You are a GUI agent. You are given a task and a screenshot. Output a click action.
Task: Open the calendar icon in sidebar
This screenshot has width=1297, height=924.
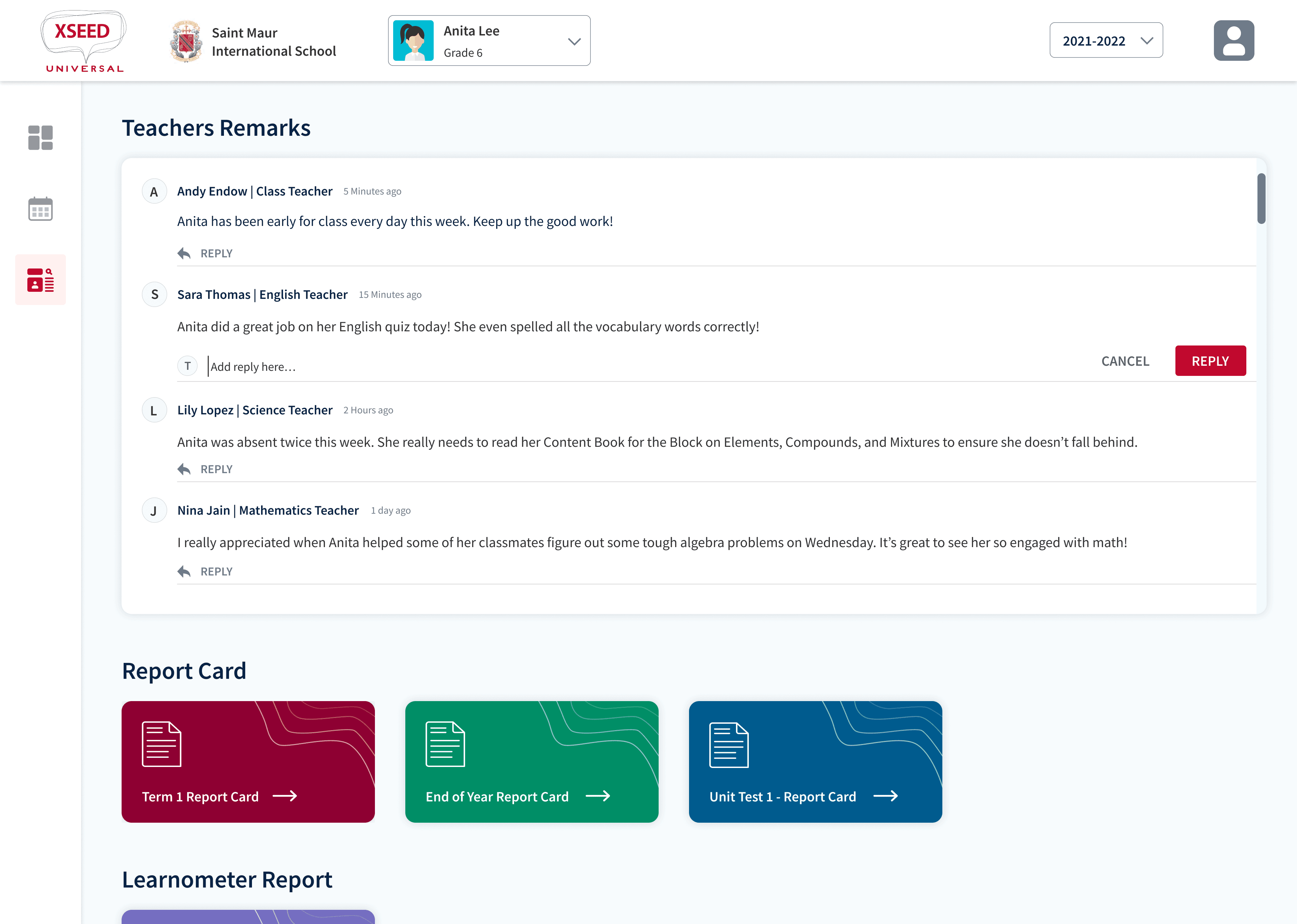[x=41, y=209]
